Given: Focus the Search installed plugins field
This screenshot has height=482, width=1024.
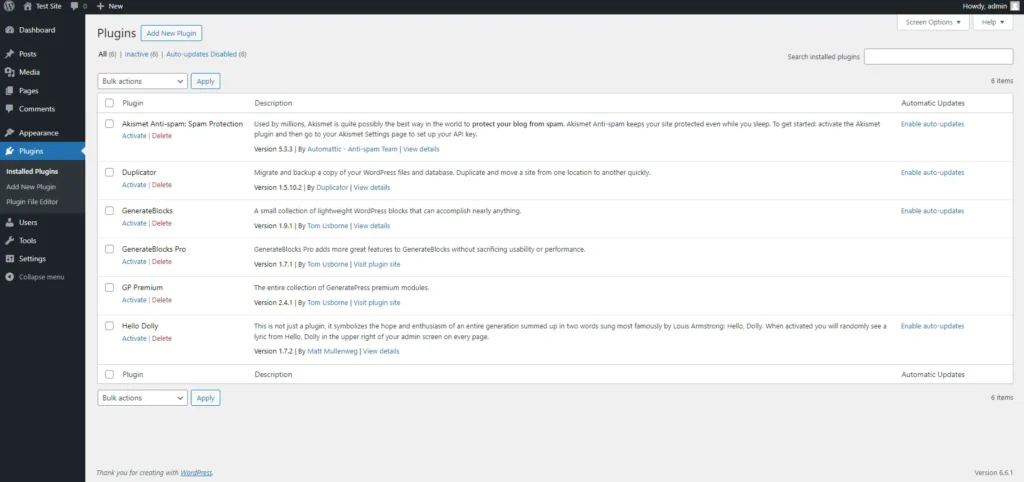Looking at the screenshot, I should coord(938,57).
